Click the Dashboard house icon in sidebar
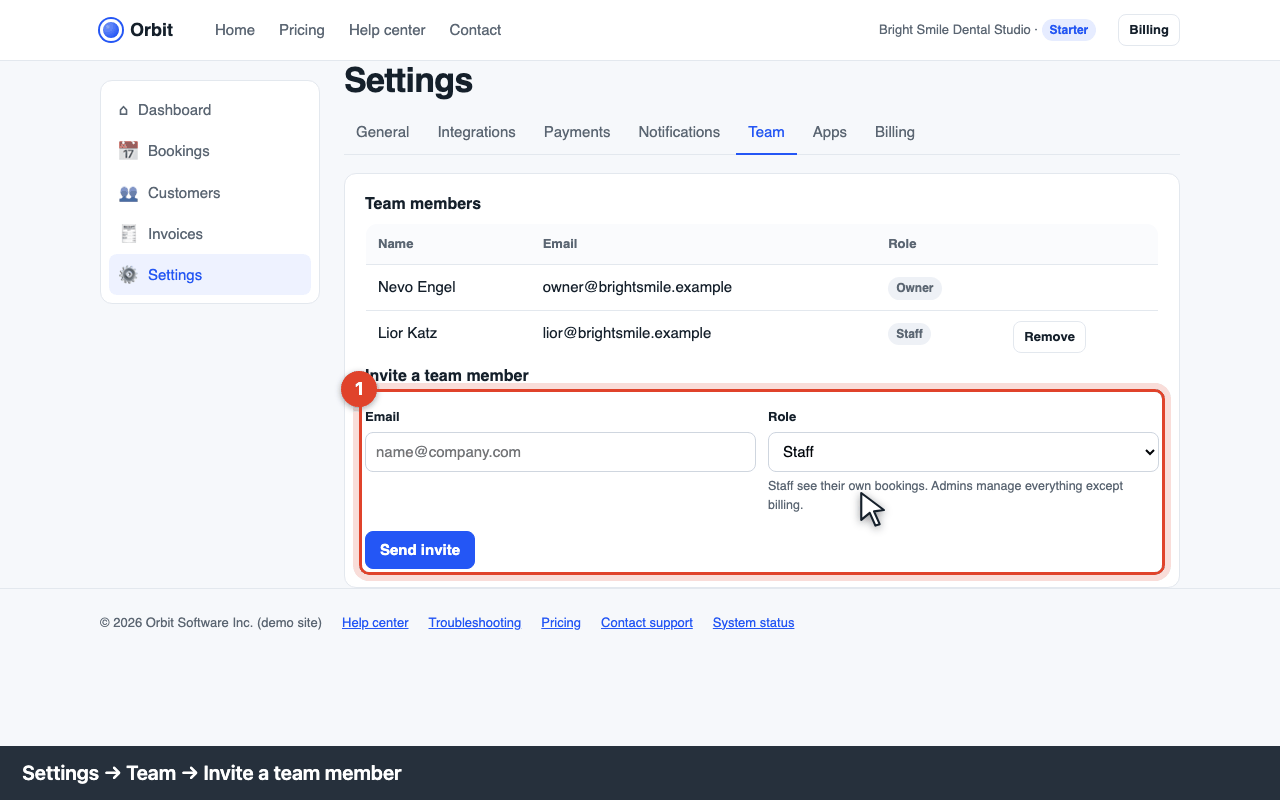This screenshot has width=1280, height=800. click(124, 110)
